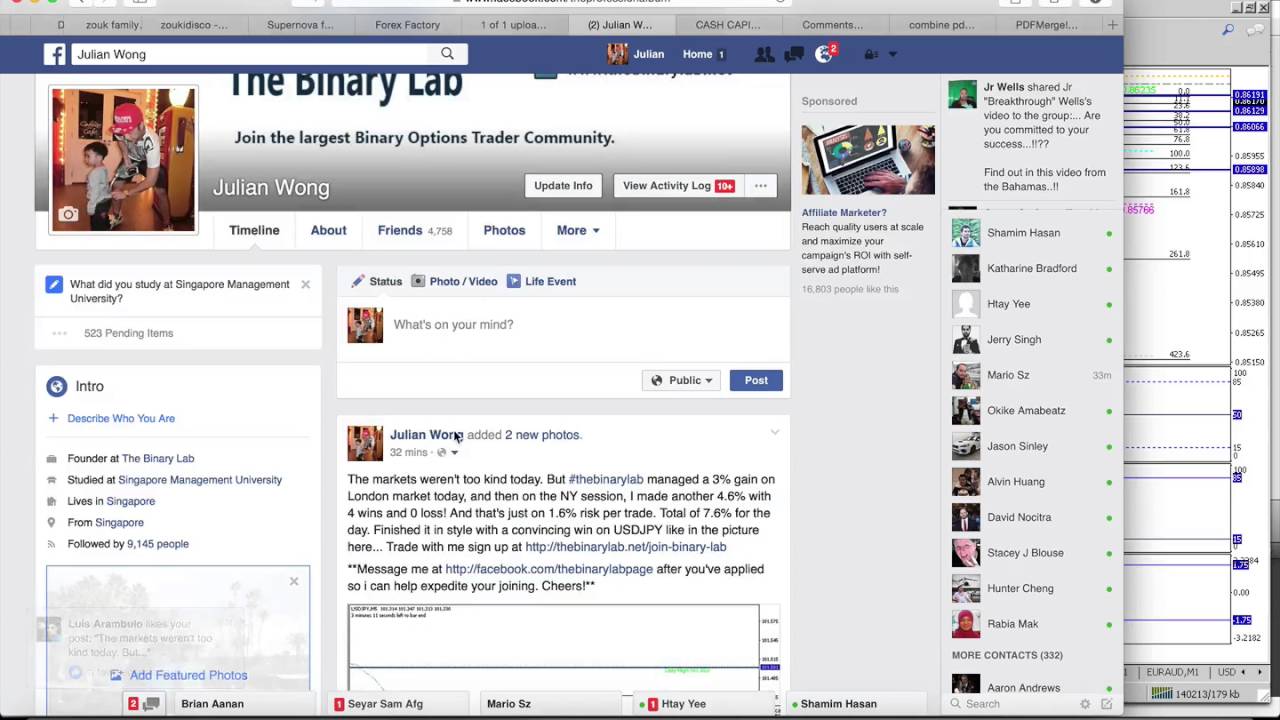
Task: Open chat settings gear icon
Action: [x=1085, y=704]
